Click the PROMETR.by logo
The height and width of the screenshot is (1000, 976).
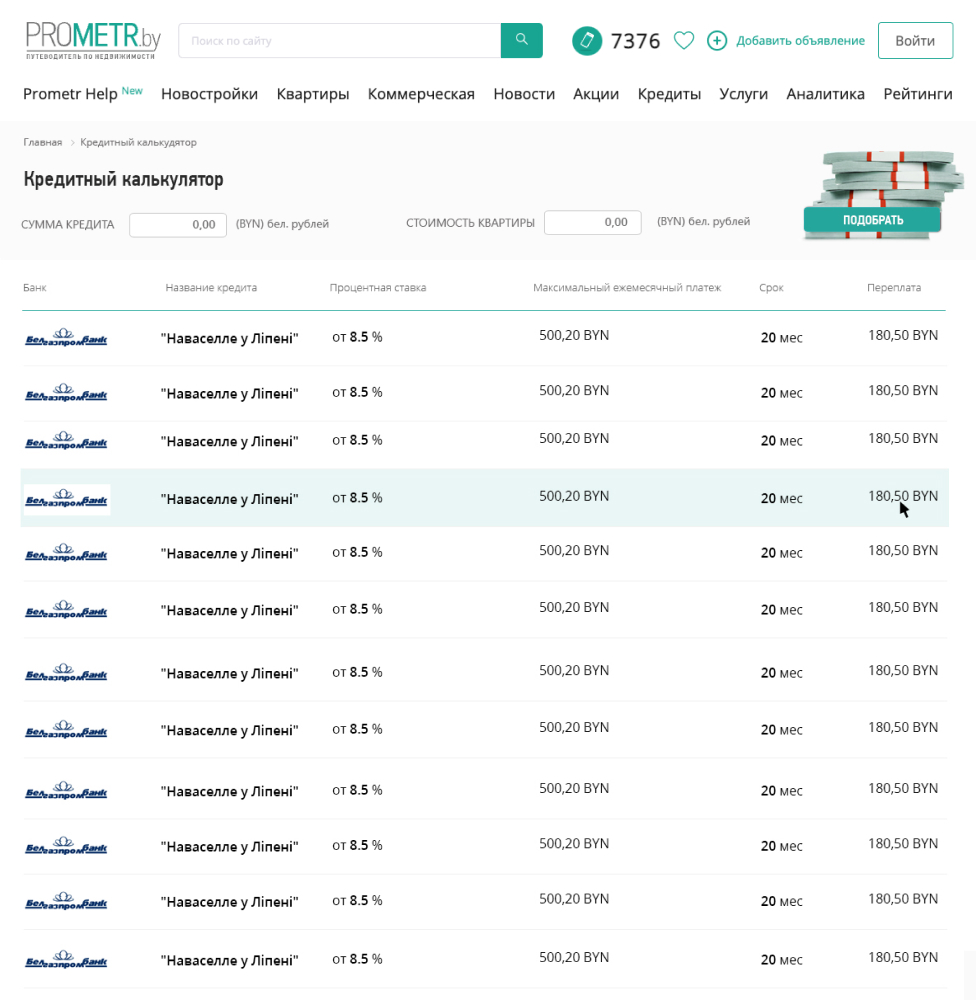(x=93, y=40)
